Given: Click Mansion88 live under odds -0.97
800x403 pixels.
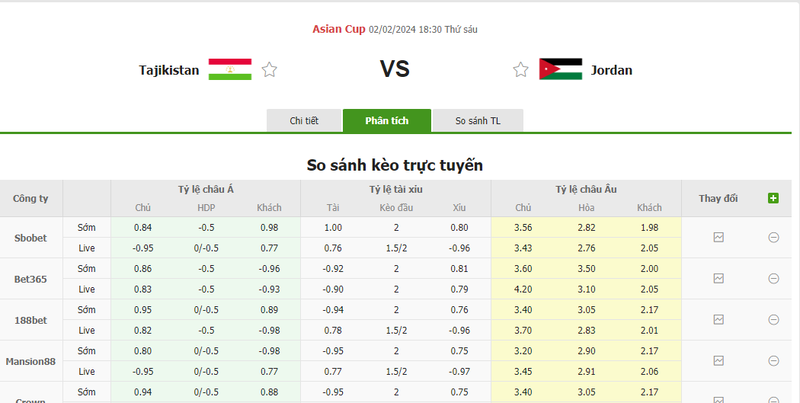Looking at the screenshot, I should 459,372.
